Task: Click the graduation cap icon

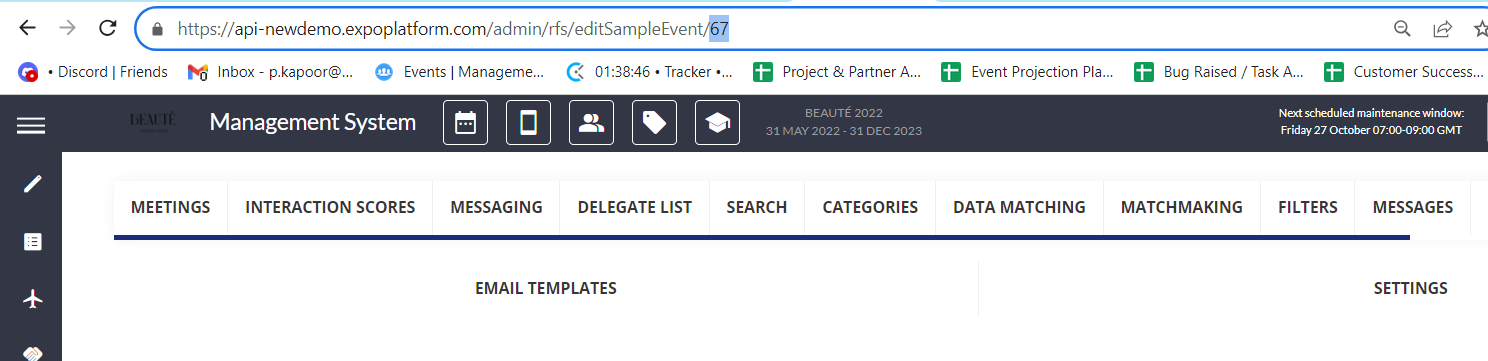Action: 717,123
